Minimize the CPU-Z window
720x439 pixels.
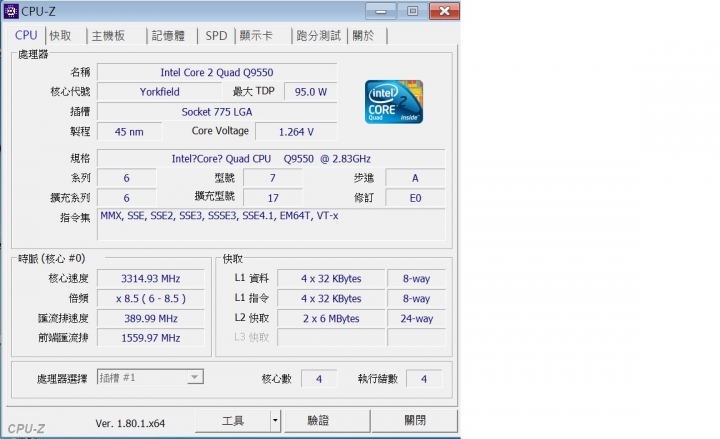381,11
